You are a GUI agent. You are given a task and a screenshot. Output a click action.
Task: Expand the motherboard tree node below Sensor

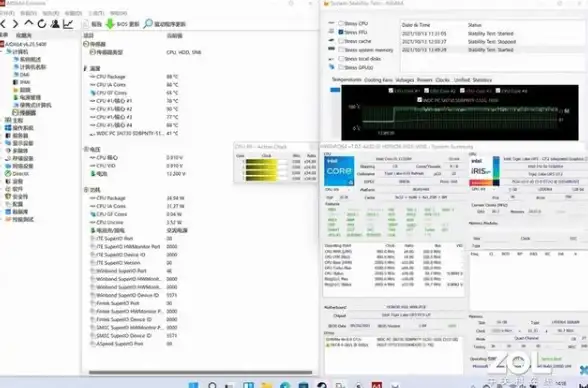pos(2,120)
